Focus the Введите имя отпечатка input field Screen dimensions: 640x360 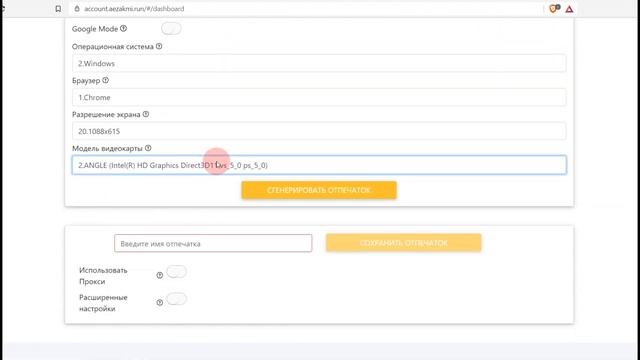click(213, 243)
